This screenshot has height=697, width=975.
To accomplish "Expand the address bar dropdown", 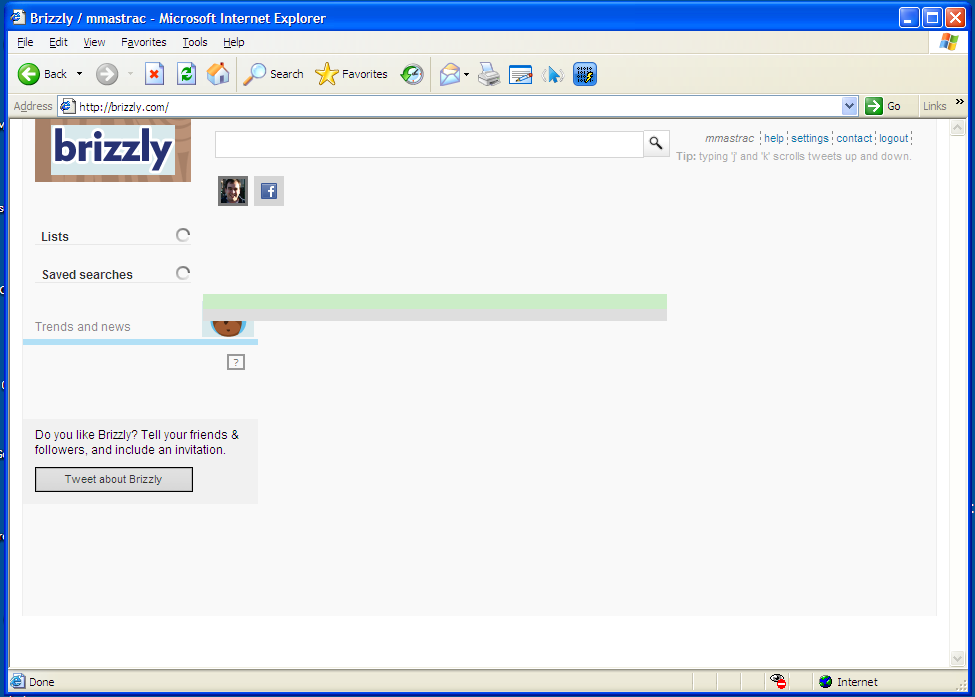I will point(849,106).
